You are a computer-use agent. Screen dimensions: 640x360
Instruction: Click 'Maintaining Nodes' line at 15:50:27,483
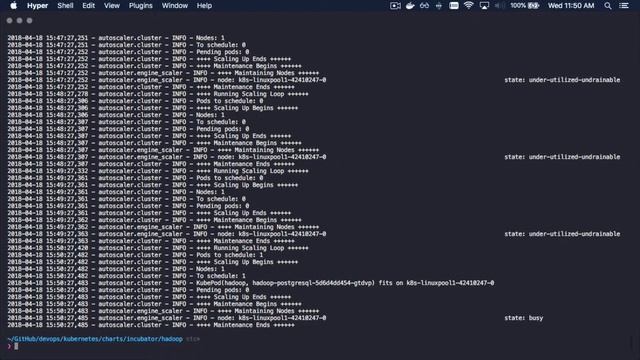click(163, 311)
